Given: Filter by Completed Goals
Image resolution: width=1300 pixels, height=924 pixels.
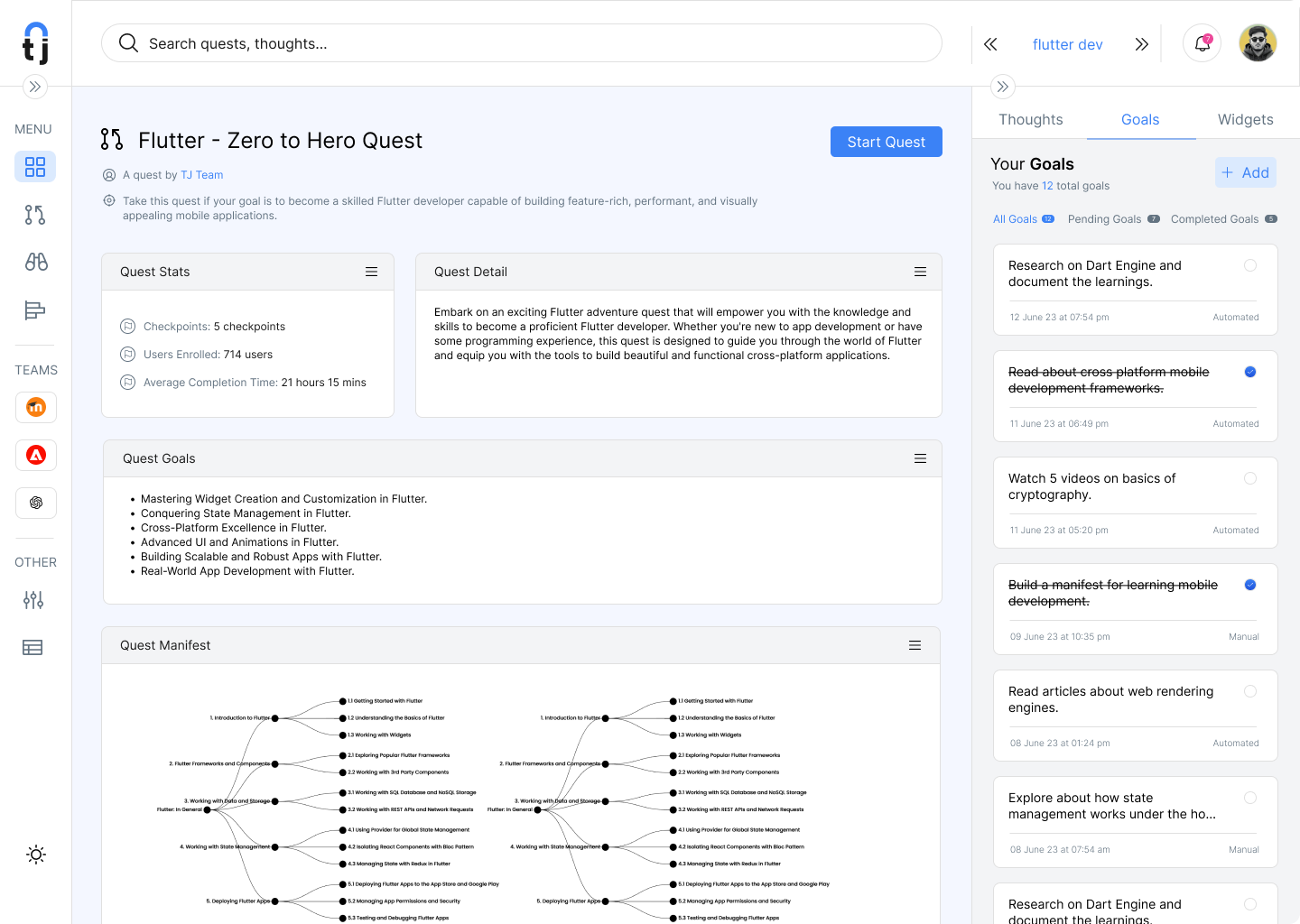Looking at the screenshot, I should click(1223, 219).
